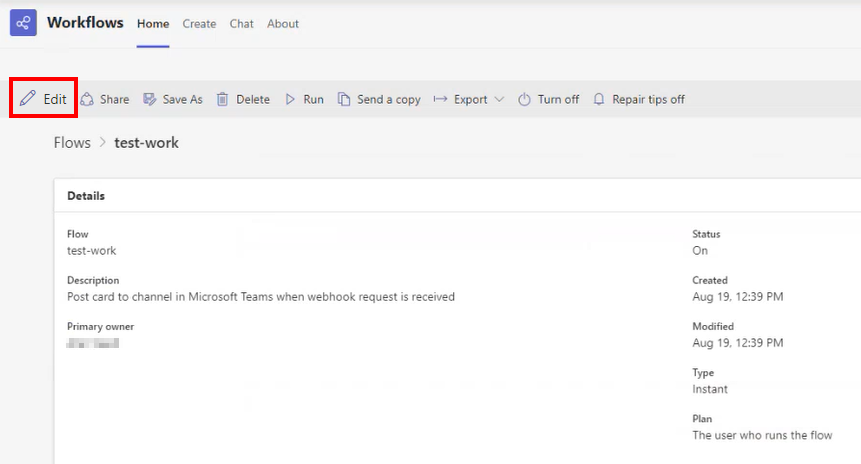
Task: Click the Workflows app logo icon
Action: tap(23, 23)
